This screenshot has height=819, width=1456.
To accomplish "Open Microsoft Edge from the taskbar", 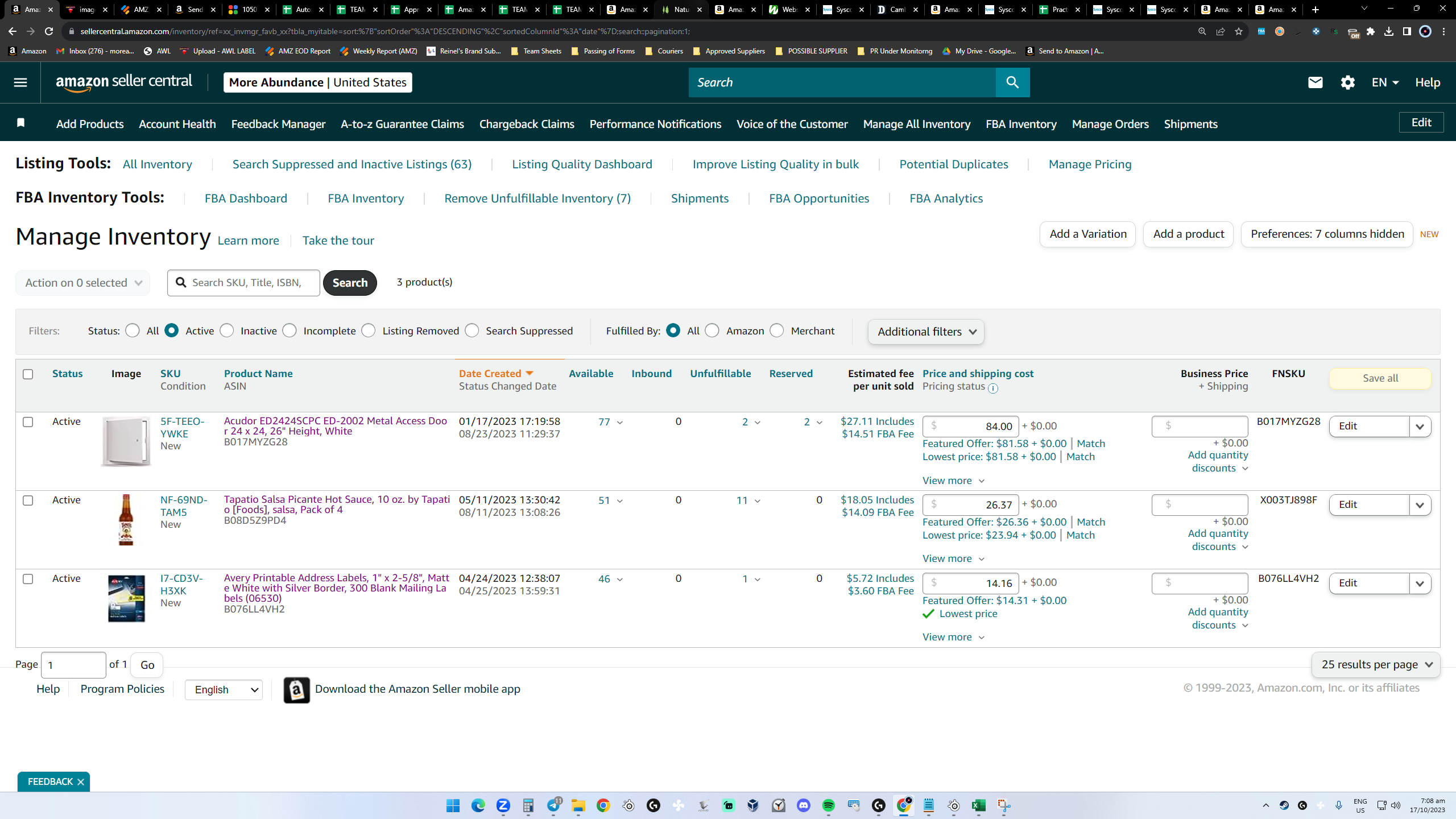I will coord(478,805).
